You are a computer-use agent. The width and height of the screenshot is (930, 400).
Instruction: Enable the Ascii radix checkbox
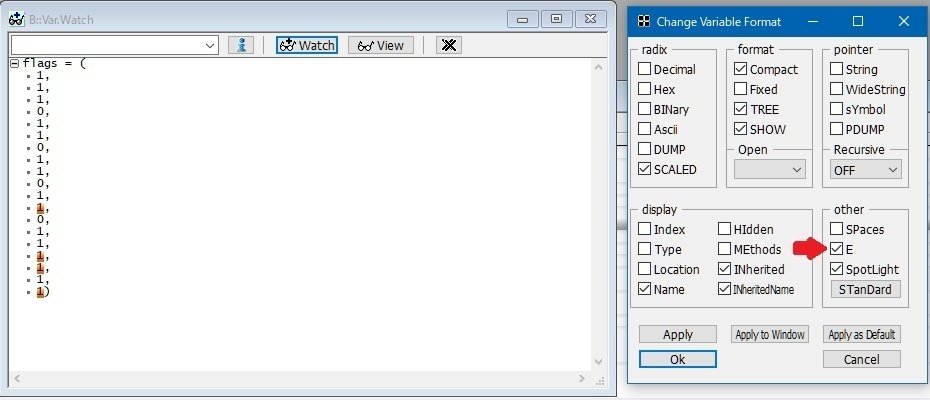point(644,129)
